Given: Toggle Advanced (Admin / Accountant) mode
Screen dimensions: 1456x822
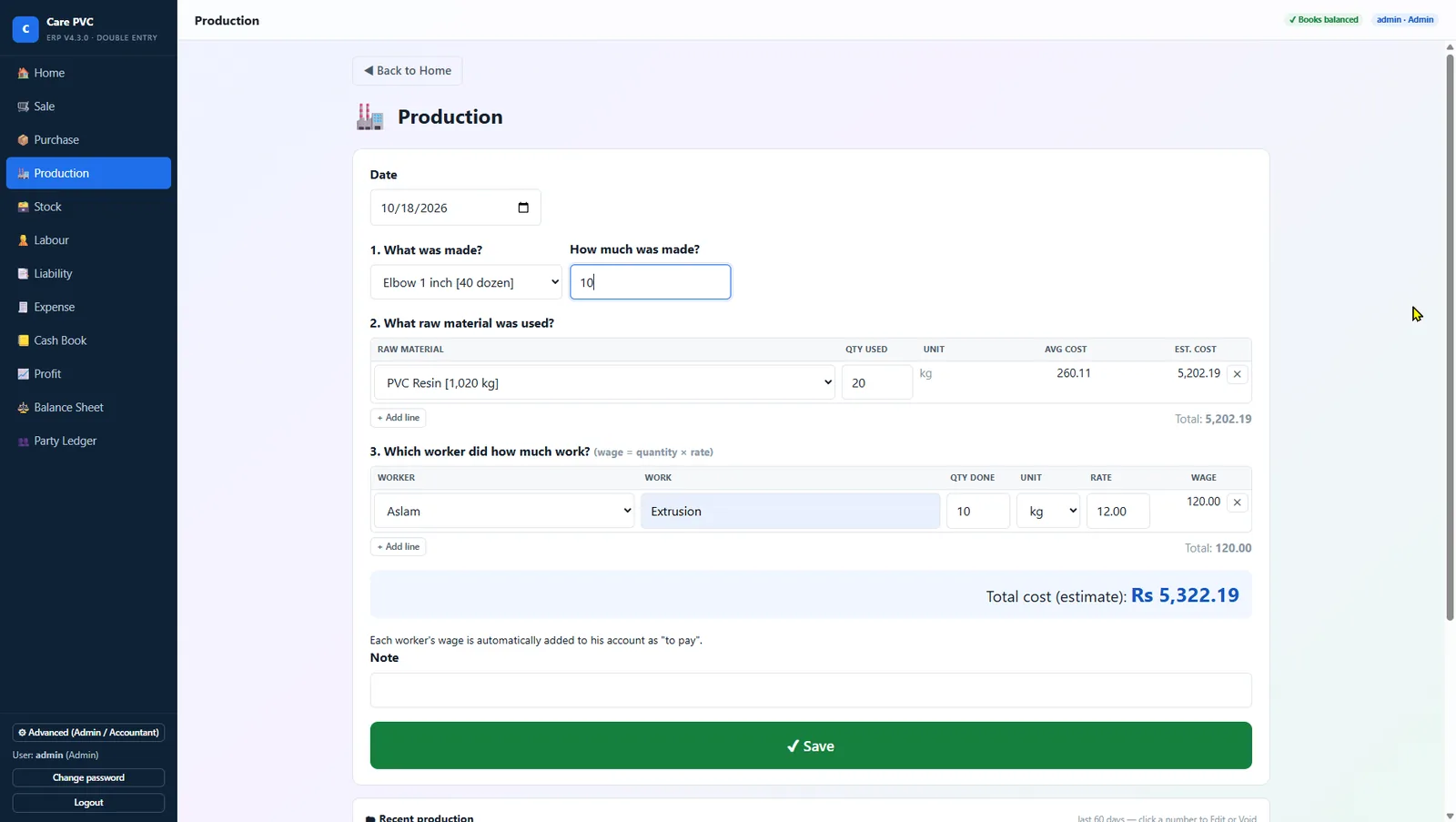Looking at the screenshot, I should (88, 733).
